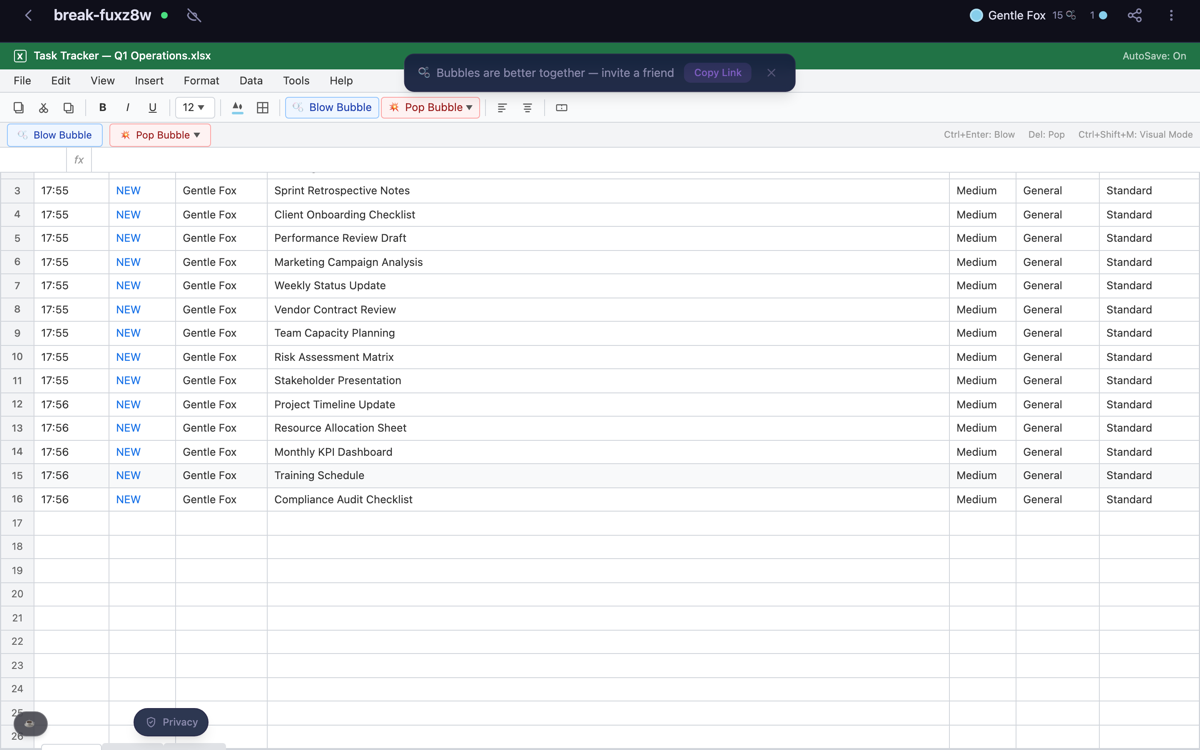Open the three-dot more options menu
This screenshot has width=1200, height=750.
[x=1171, y=15]
